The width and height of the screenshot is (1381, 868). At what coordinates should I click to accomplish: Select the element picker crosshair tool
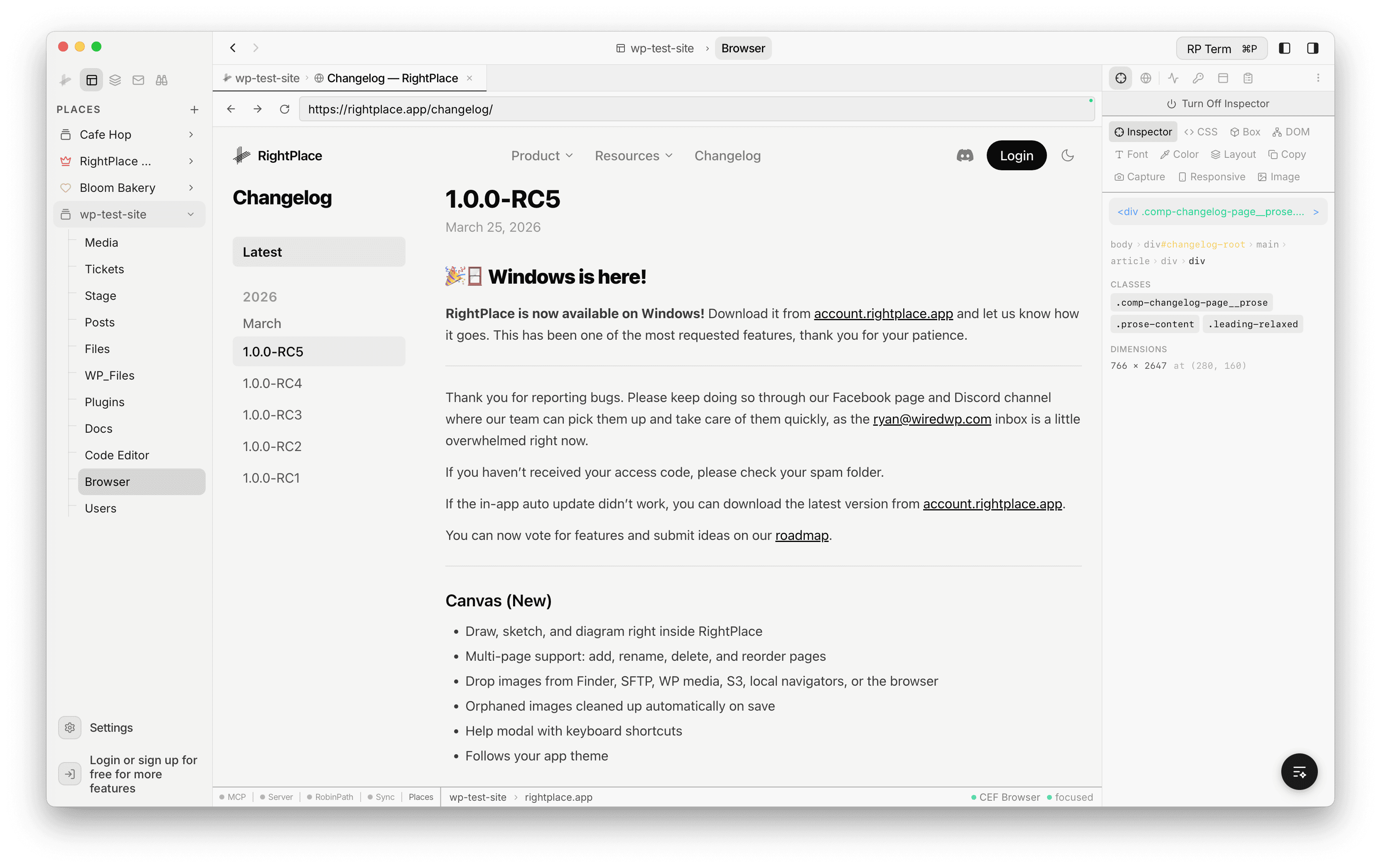click(1121, 78)
